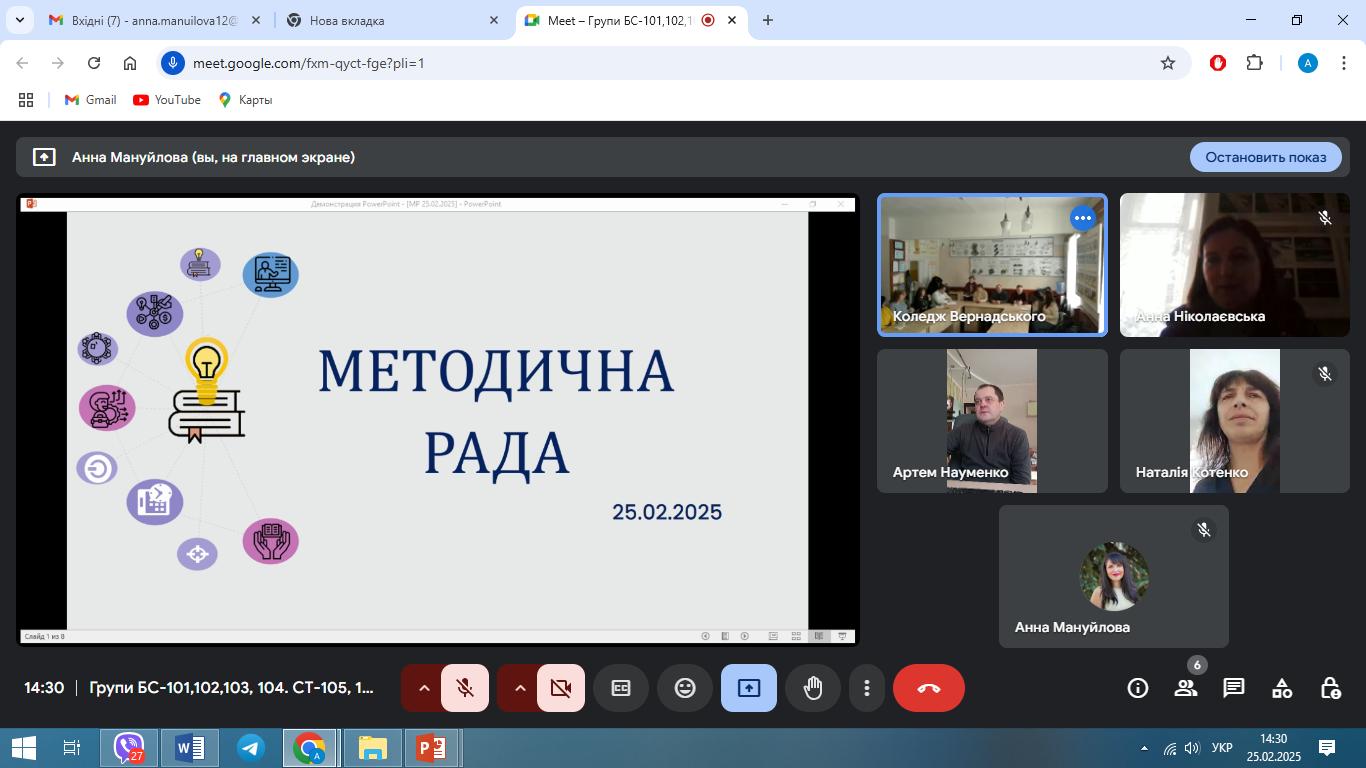Open more options three-dot menu
Image resolution: width=1366 pixels, height=768 pixels.
click(x=867, y=688)
